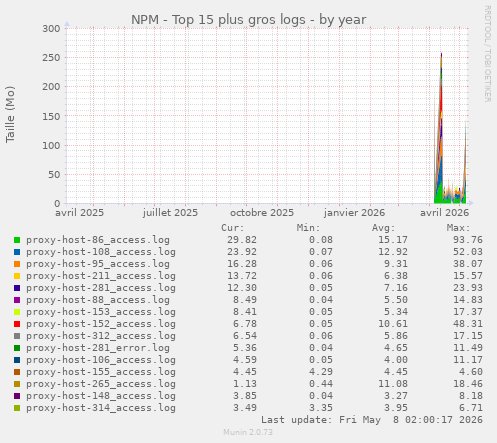This screenshot has width=497, height=443.
Task: Select the proxy-host-152_access.log legend label
Action: point(101,324)
